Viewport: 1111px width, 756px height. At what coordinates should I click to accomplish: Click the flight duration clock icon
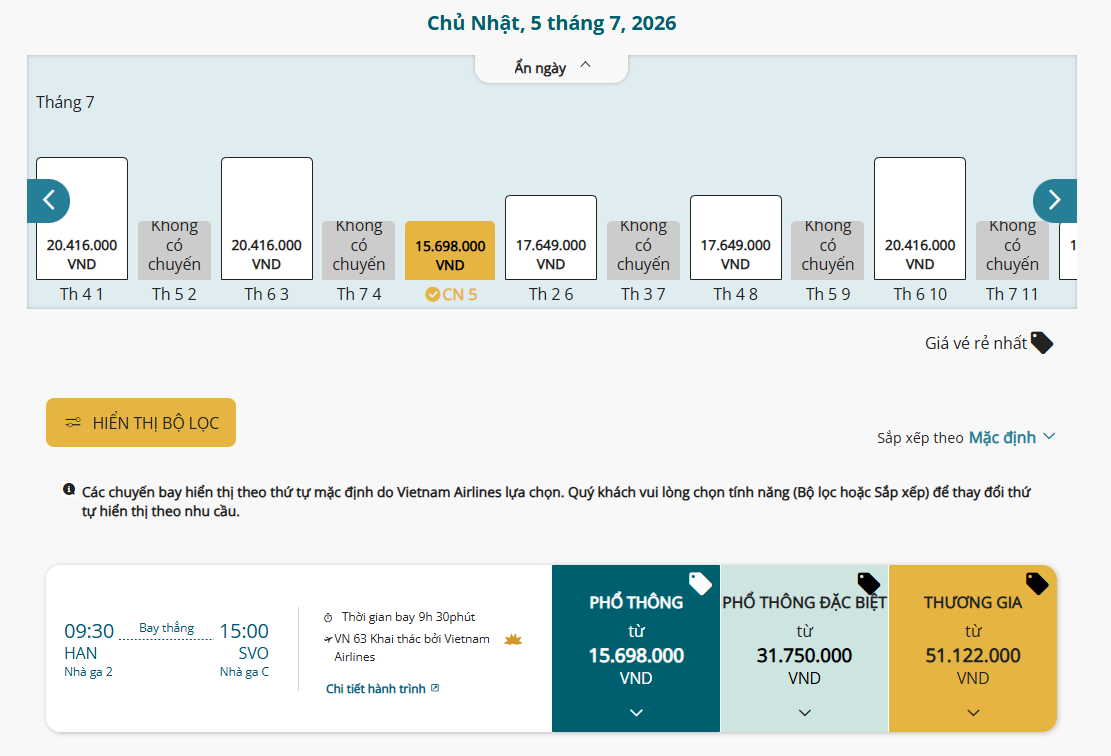click(328, 618)
